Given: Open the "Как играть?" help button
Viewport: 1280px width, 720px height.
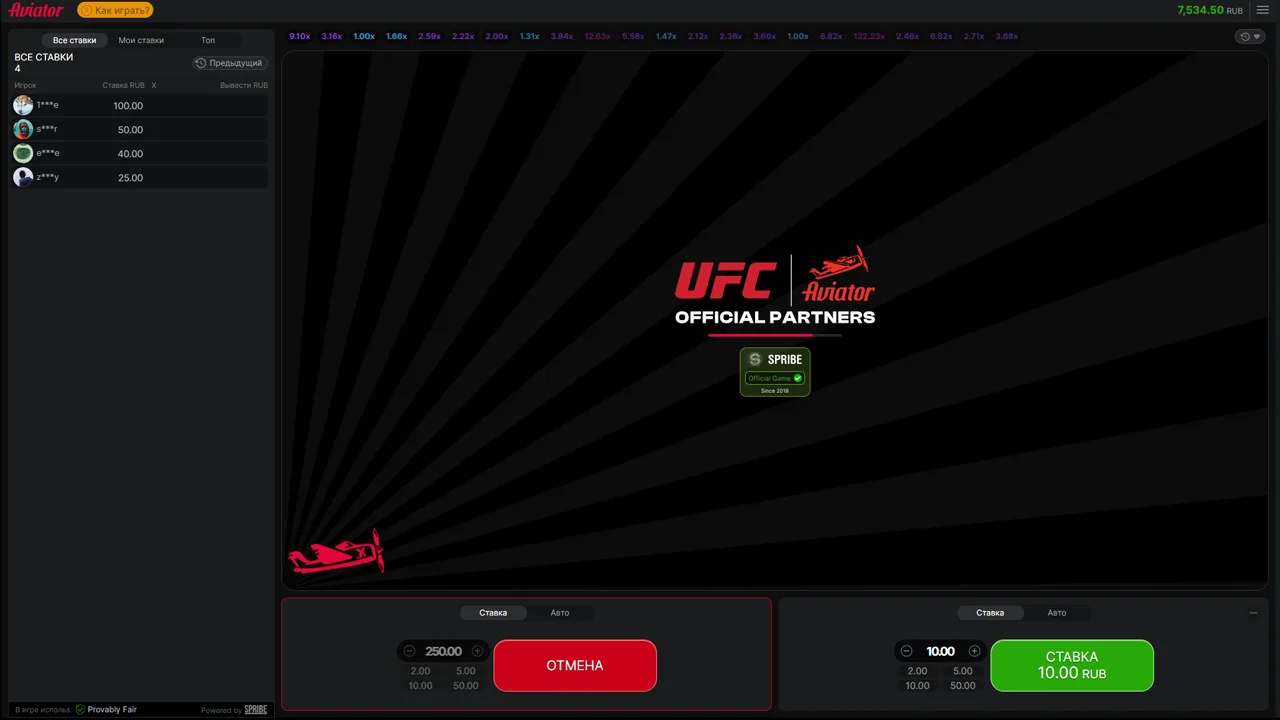Looking at the screenshot, I should [x=115, y=10].
